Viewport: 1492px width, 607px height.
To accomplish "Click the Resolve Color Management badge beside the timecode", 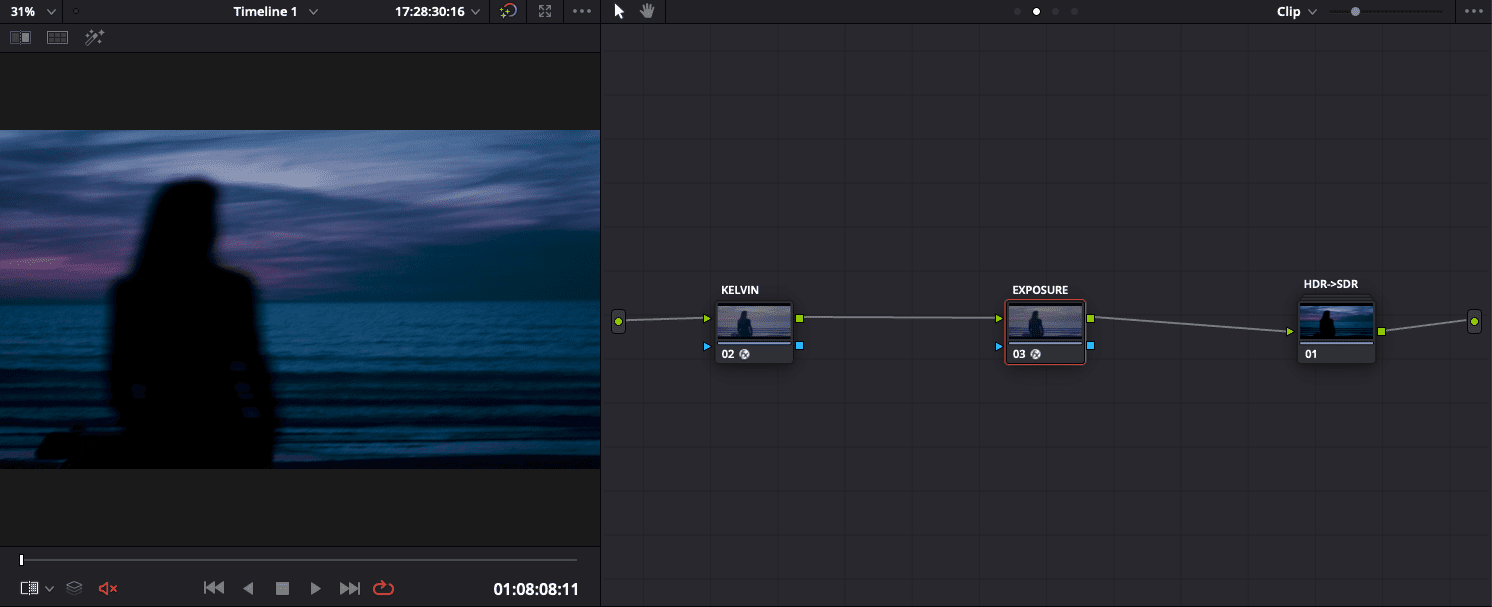I will click(508, 11).
